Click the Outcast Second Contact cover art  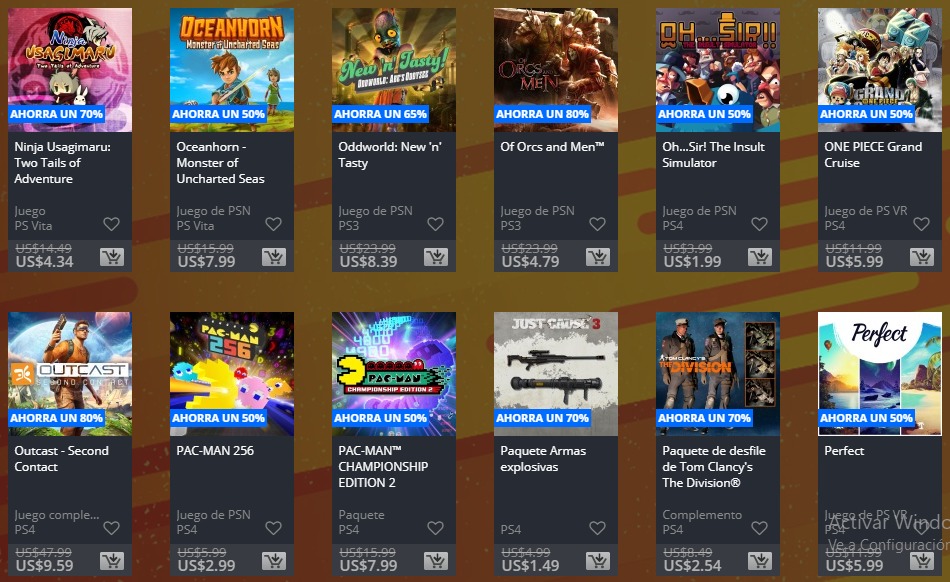[70, 374]
